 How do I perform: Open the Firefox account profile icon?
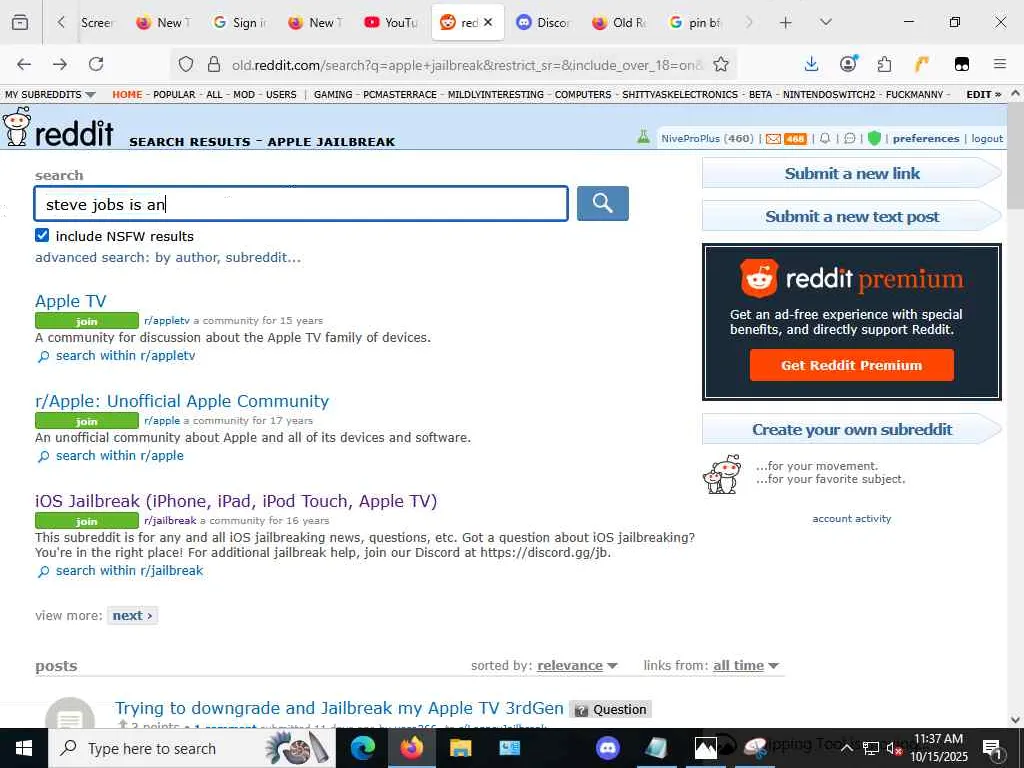point(848,63)
